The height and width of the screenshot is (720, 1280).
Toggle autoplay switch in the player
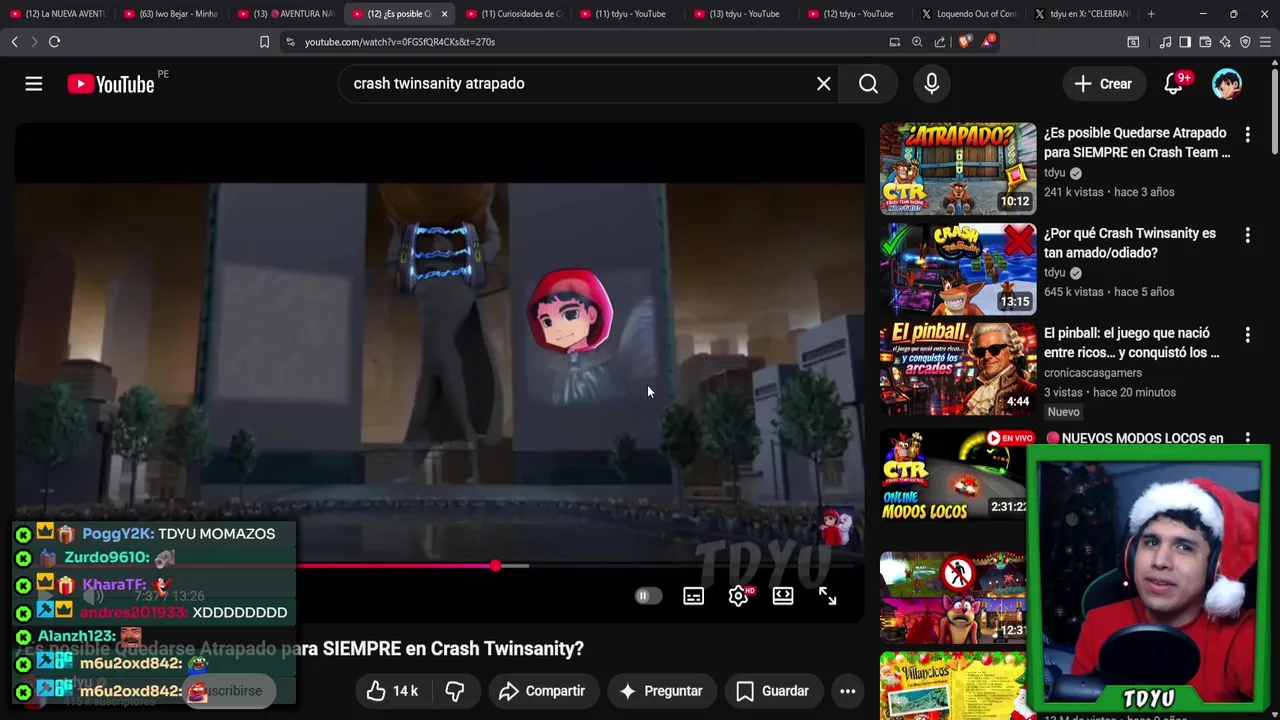pyautogui.click(x=648, y=596)
